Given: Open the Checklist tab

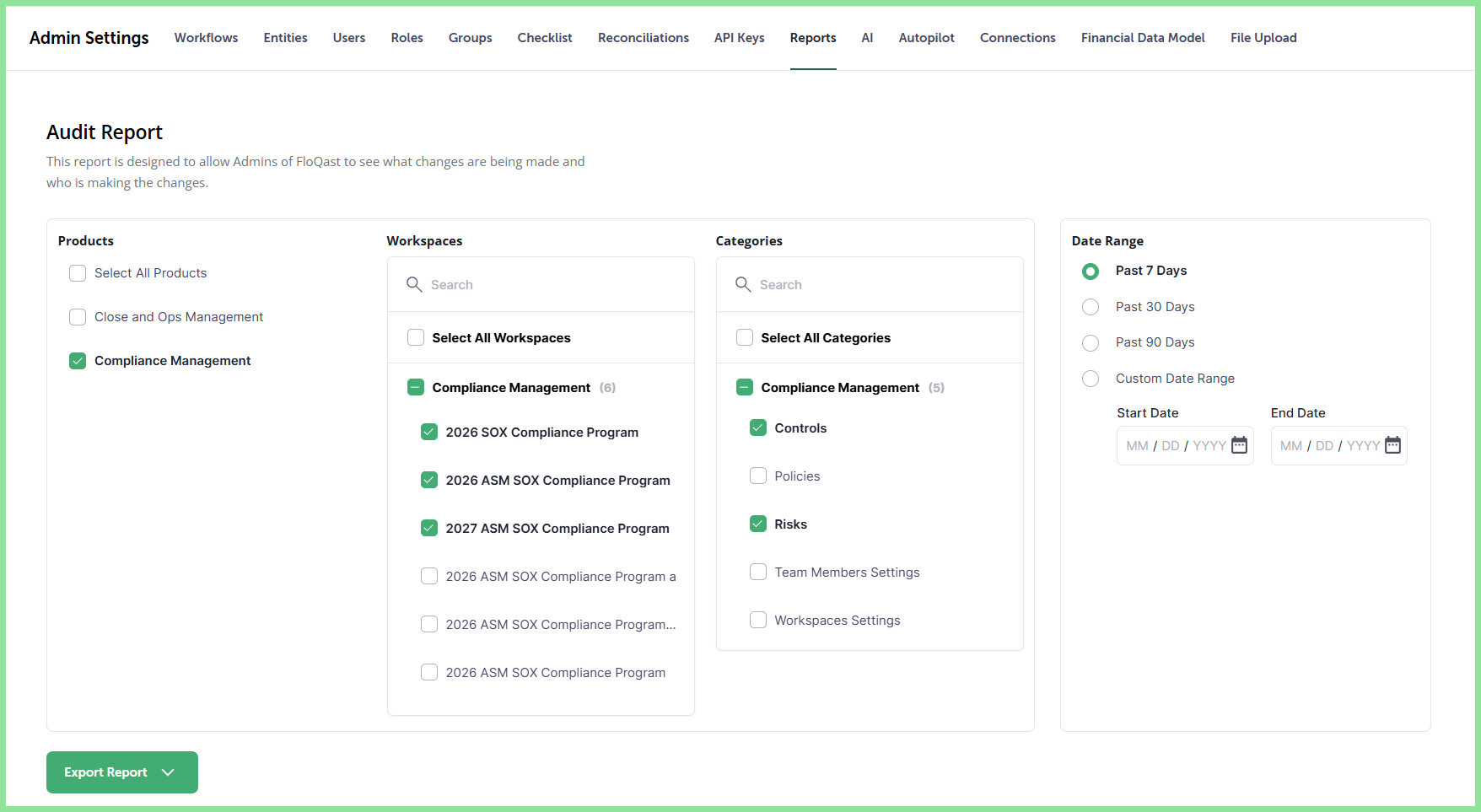Looking at the screenshot, I should (x=545, y=38).
